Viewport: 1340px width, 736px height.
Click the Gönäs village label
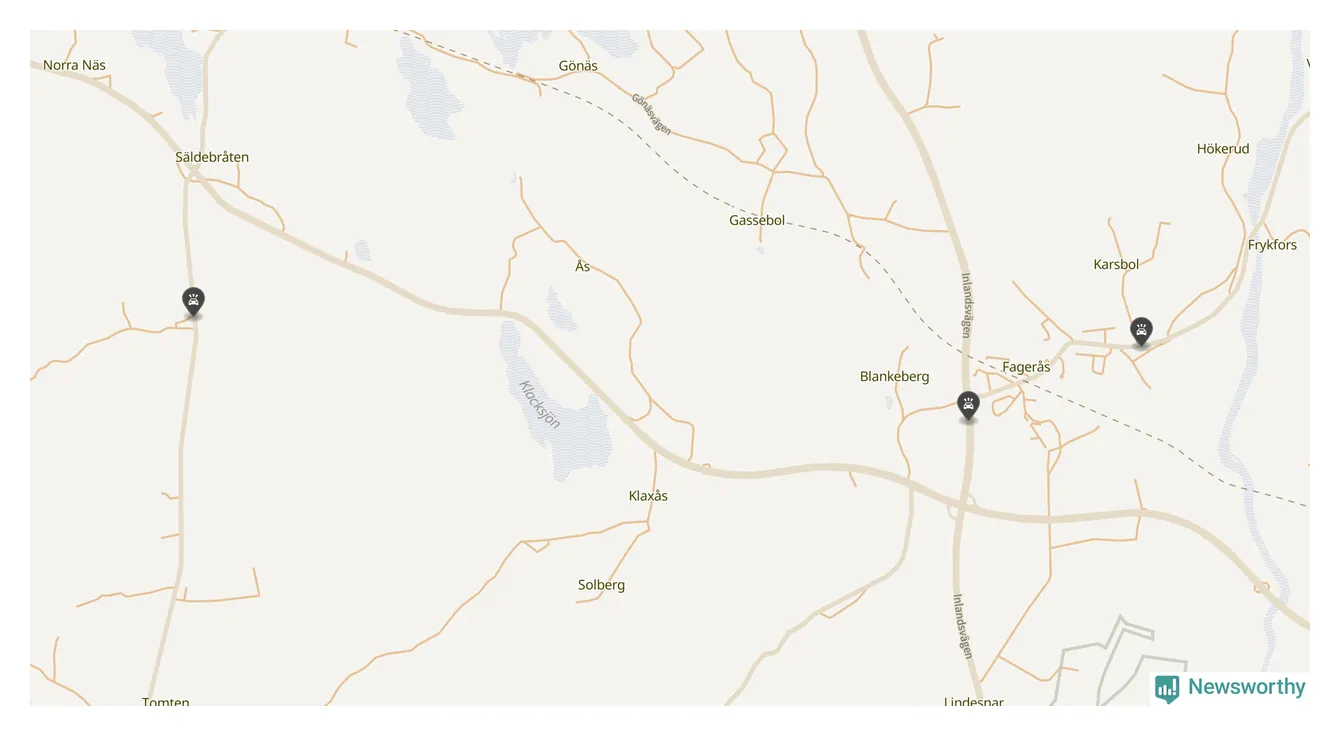578,66
